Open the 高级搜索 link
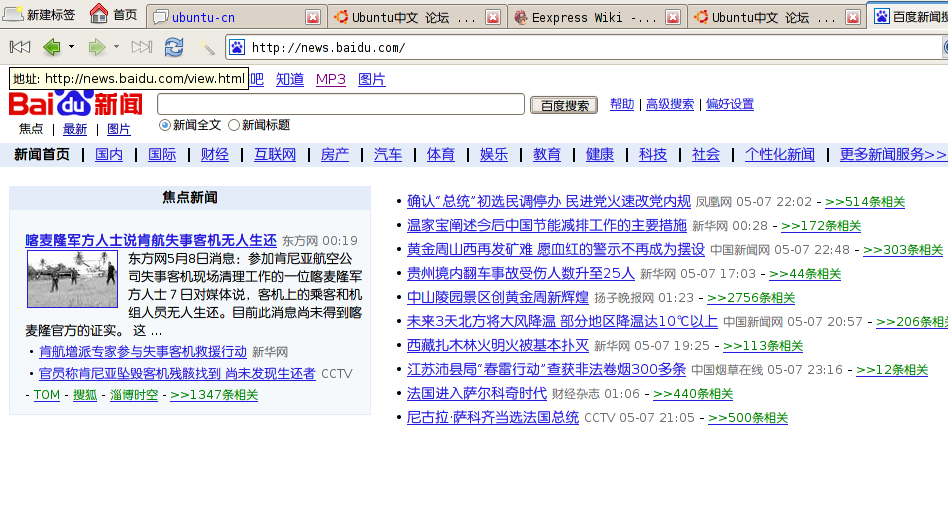This screenshot has height=508, width=948. click(x=670, y=104)
